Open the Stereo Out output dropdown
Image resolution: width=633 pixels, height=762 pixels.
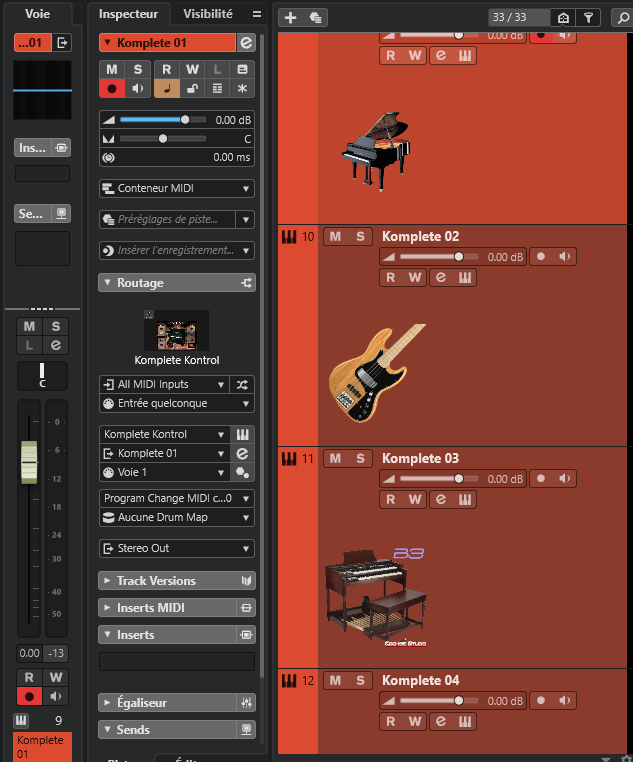(177, 548)
